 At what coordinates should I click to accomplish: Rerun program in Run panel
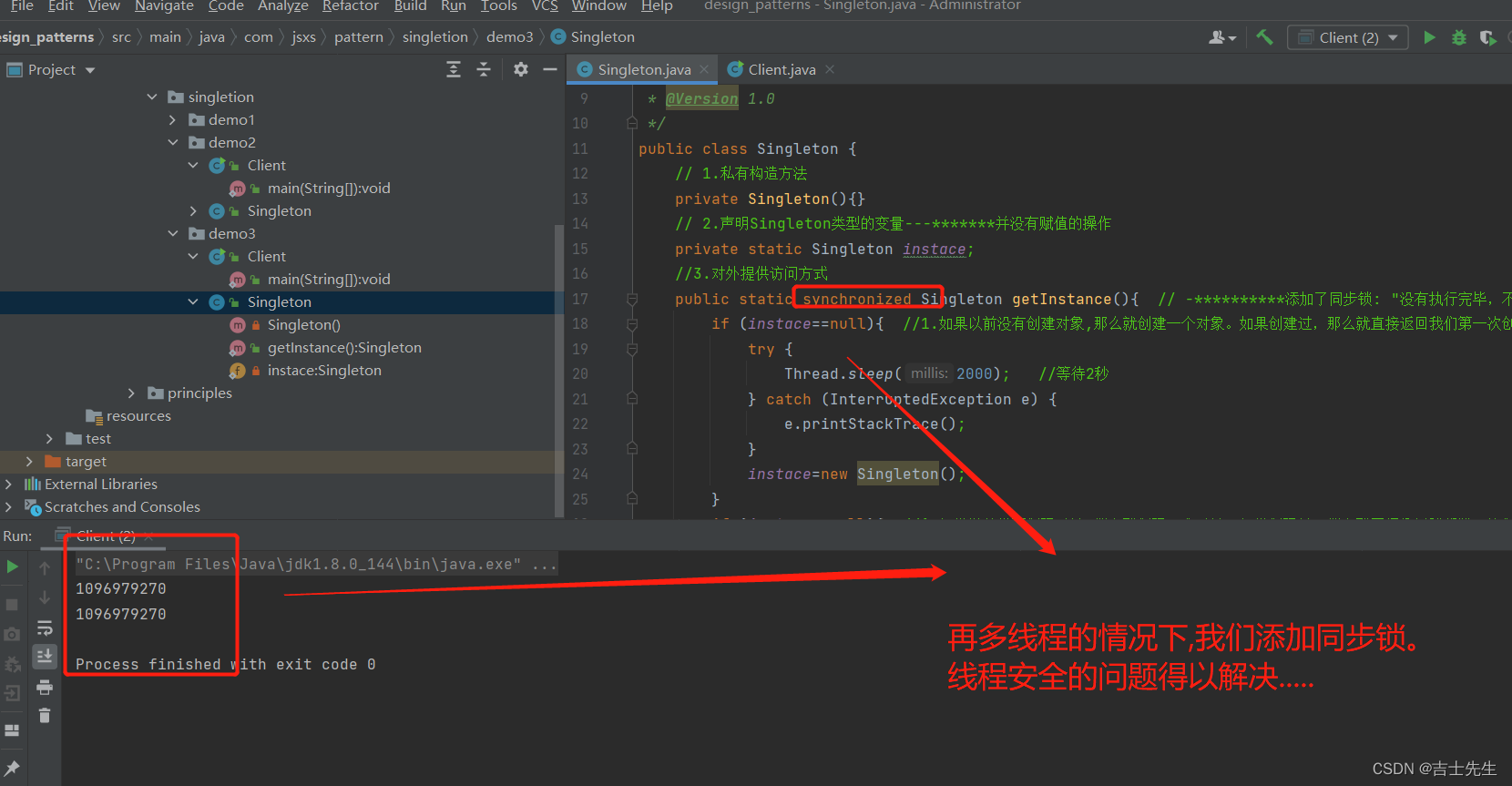click(12, 567)
